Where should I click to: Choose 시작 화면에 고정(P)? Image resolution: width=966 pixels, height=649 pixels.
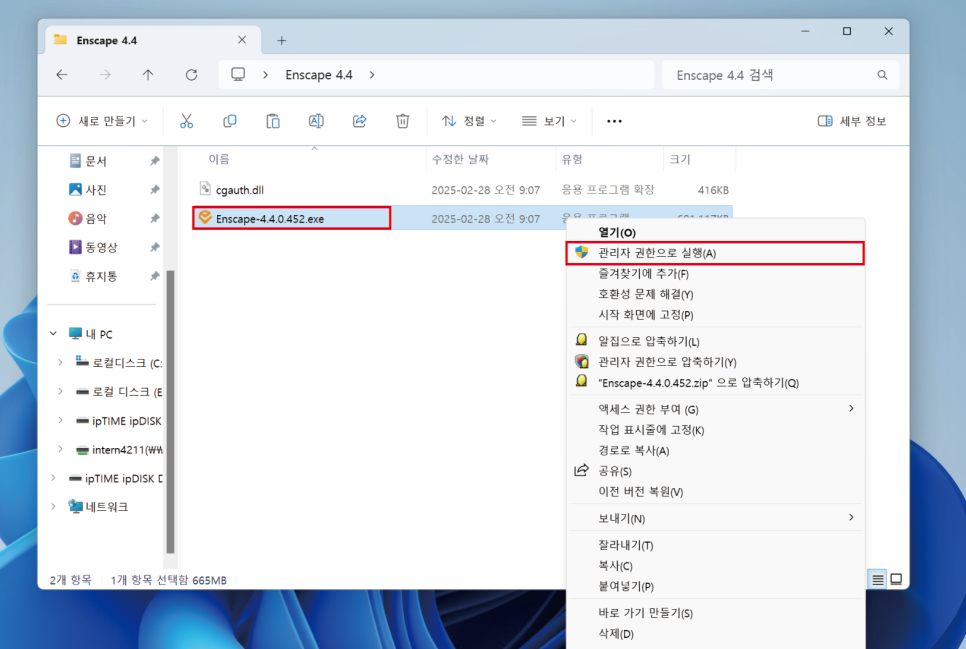[x=715, y=314]
